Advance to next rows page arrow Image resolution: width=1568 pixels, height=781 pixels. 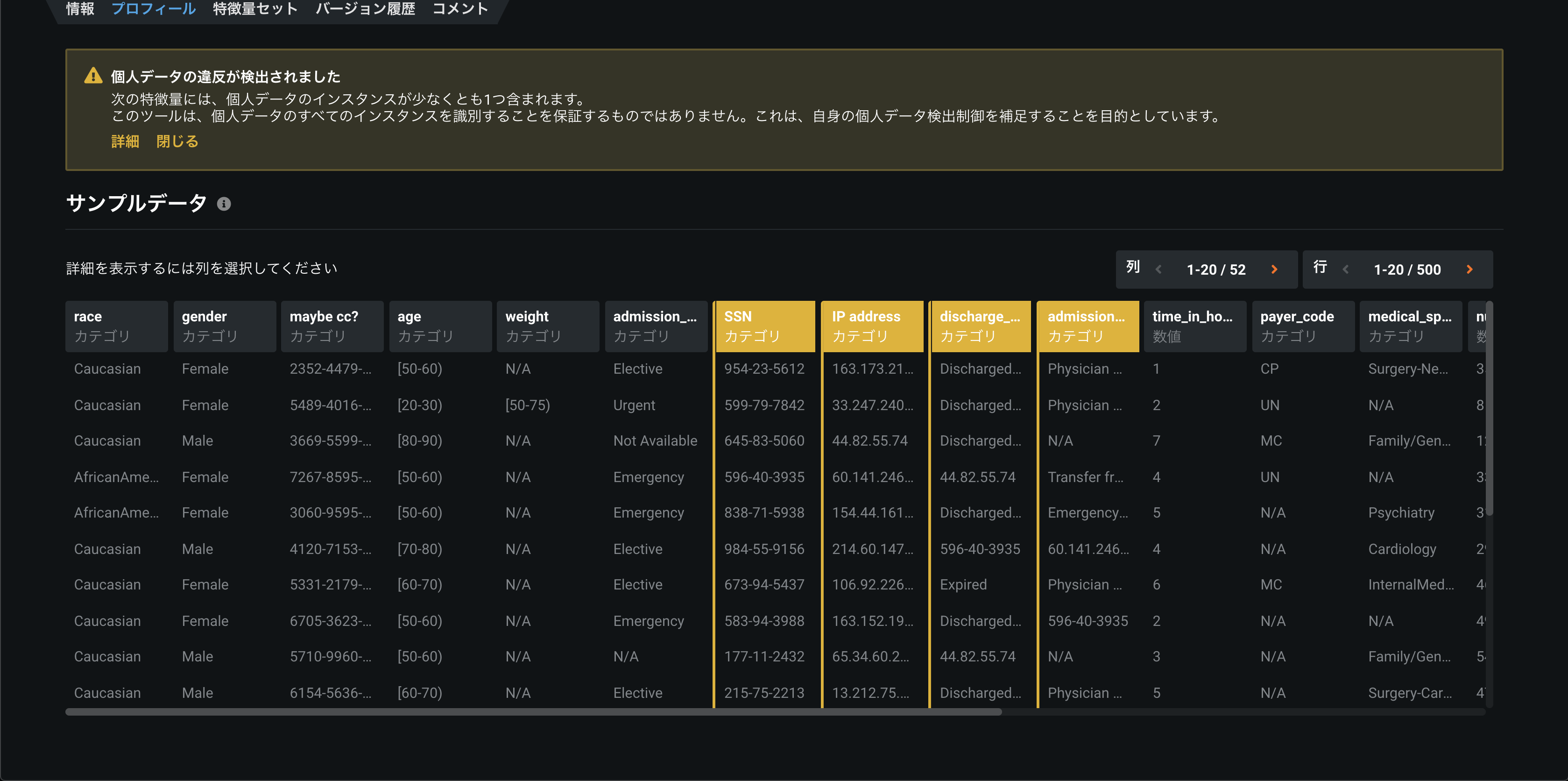(1469, 269)
